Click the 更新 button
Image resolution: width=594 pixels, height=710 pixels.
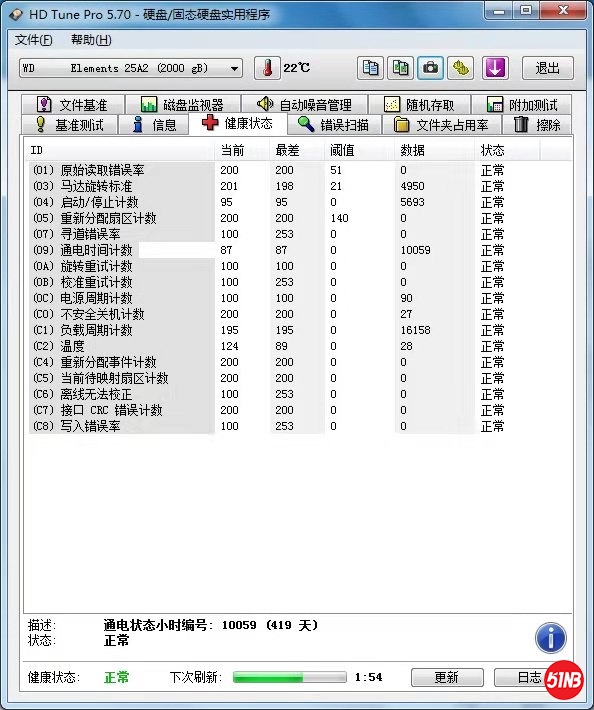coord(447,677)
